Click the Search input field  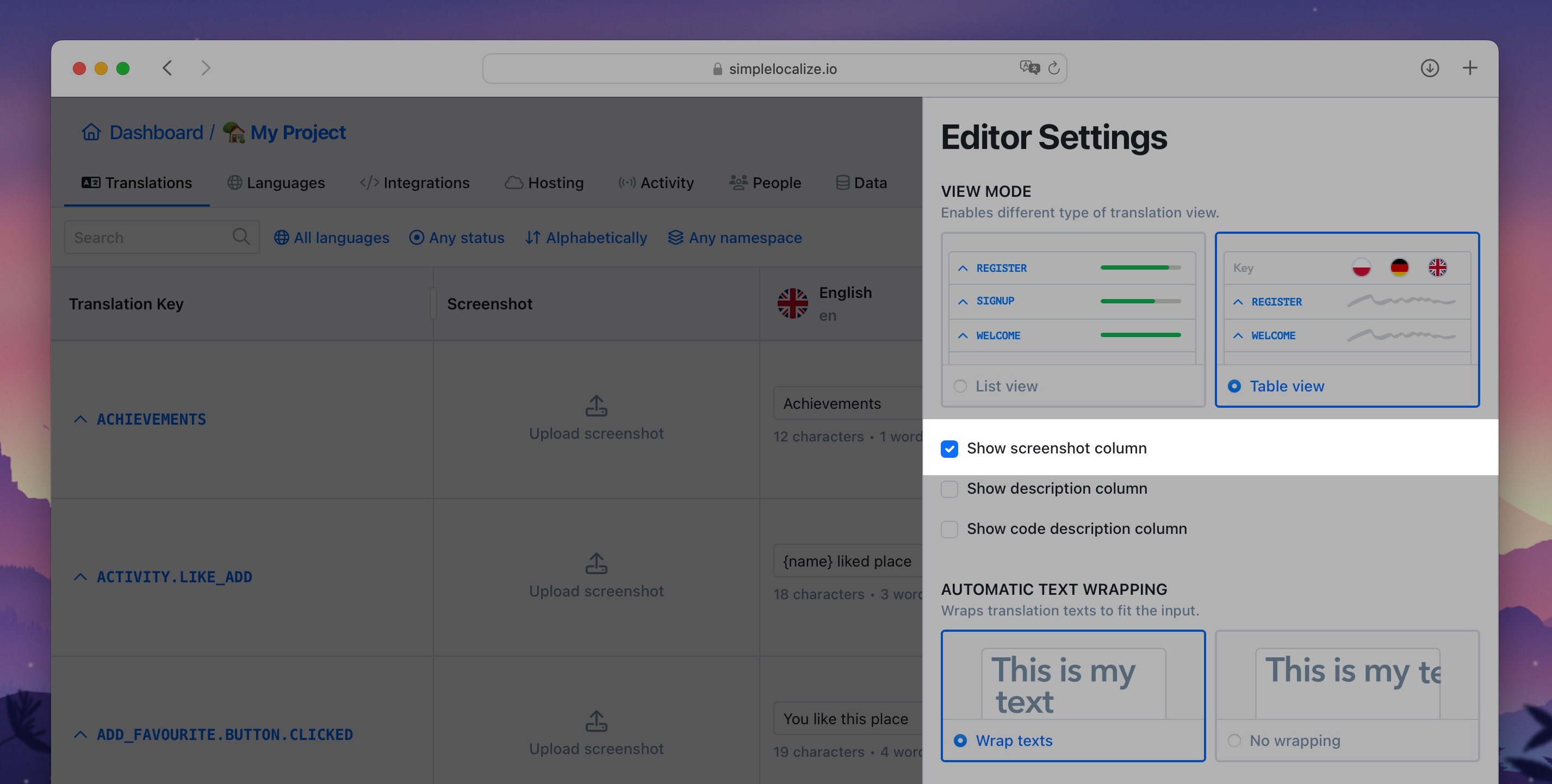[162, 237]
